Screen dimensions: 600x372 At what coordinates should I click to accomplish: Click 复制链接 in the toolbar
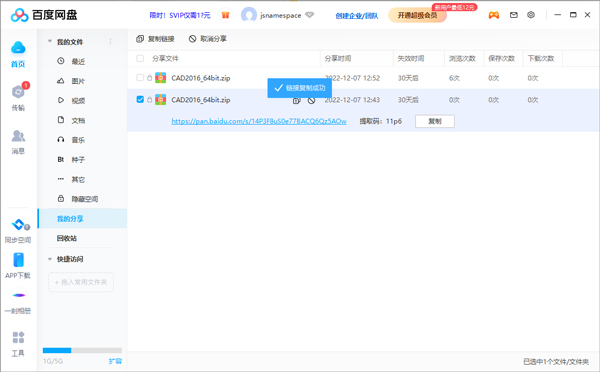click(155, 39)
